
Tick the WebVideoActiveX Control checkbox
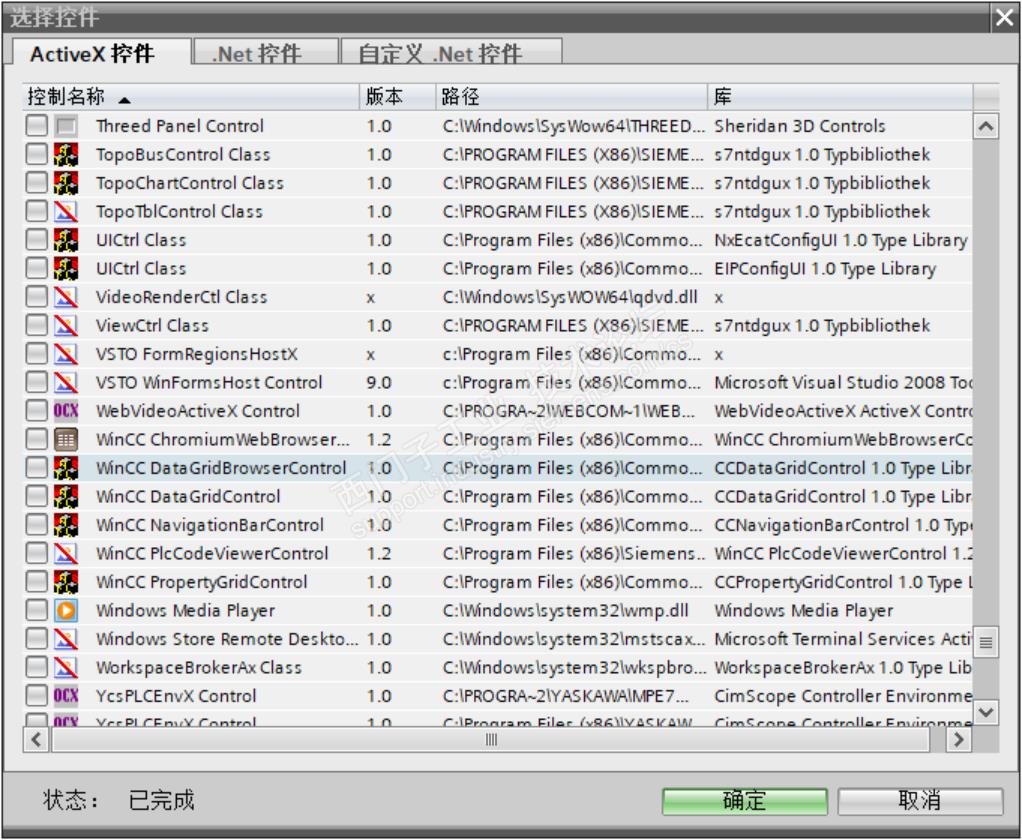[36, 411]
